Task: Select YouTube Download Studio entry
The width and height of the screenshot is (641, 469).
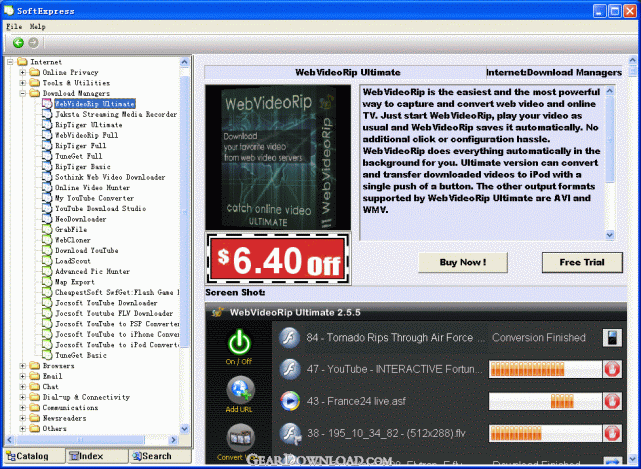Action: point(101,209)
